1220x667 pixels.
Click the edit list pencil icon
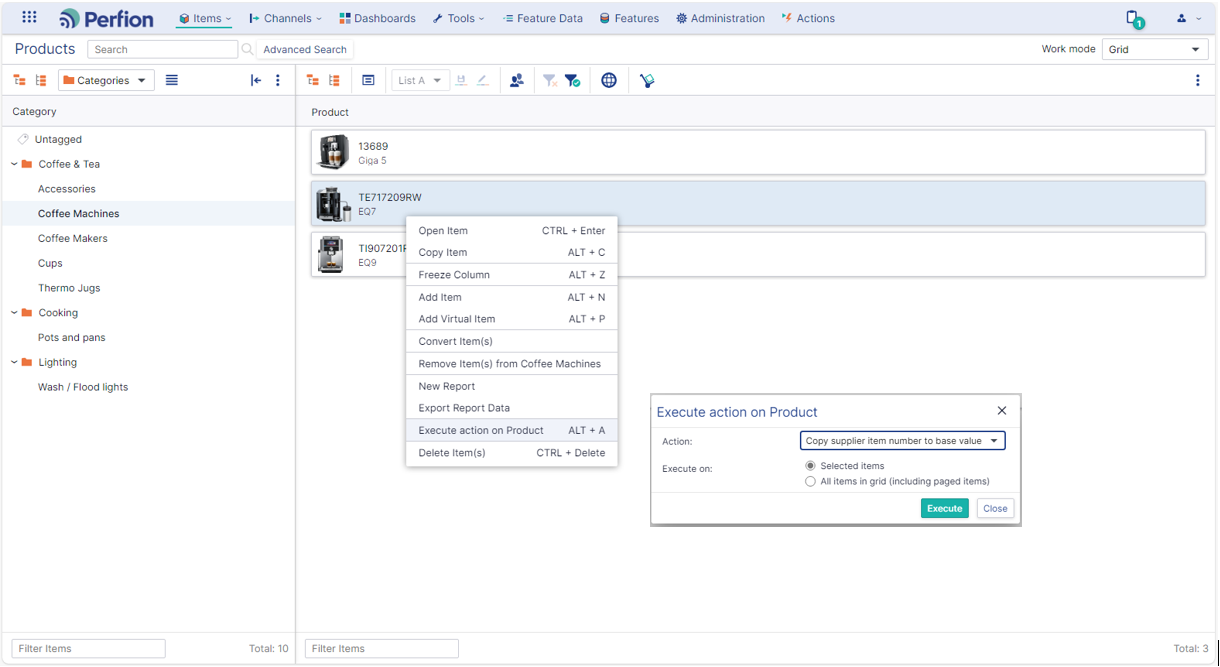click(483, 80)
